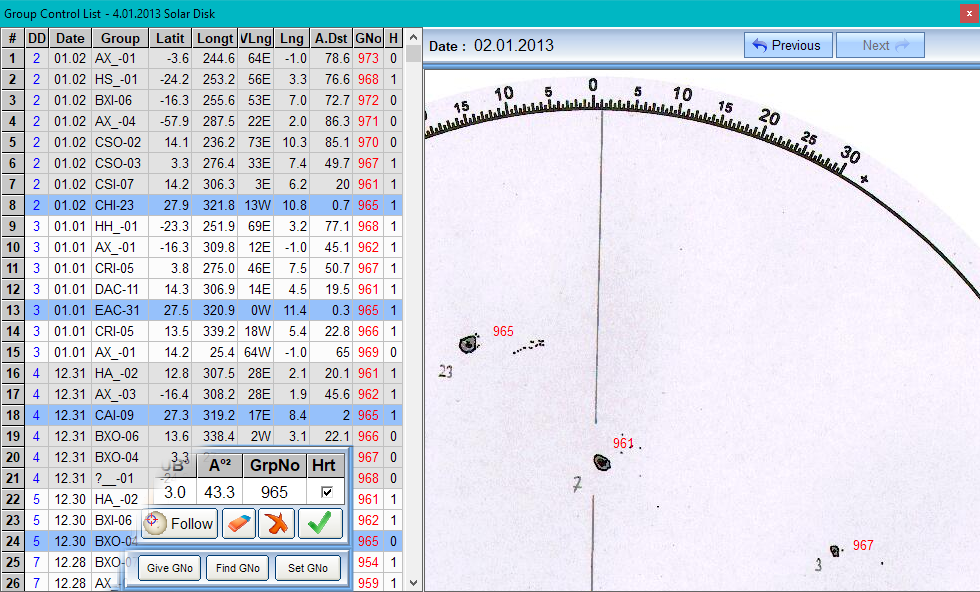Screen dimensions: 980x592
Task: Click the Find GNo button
Action: pos(238,568)
